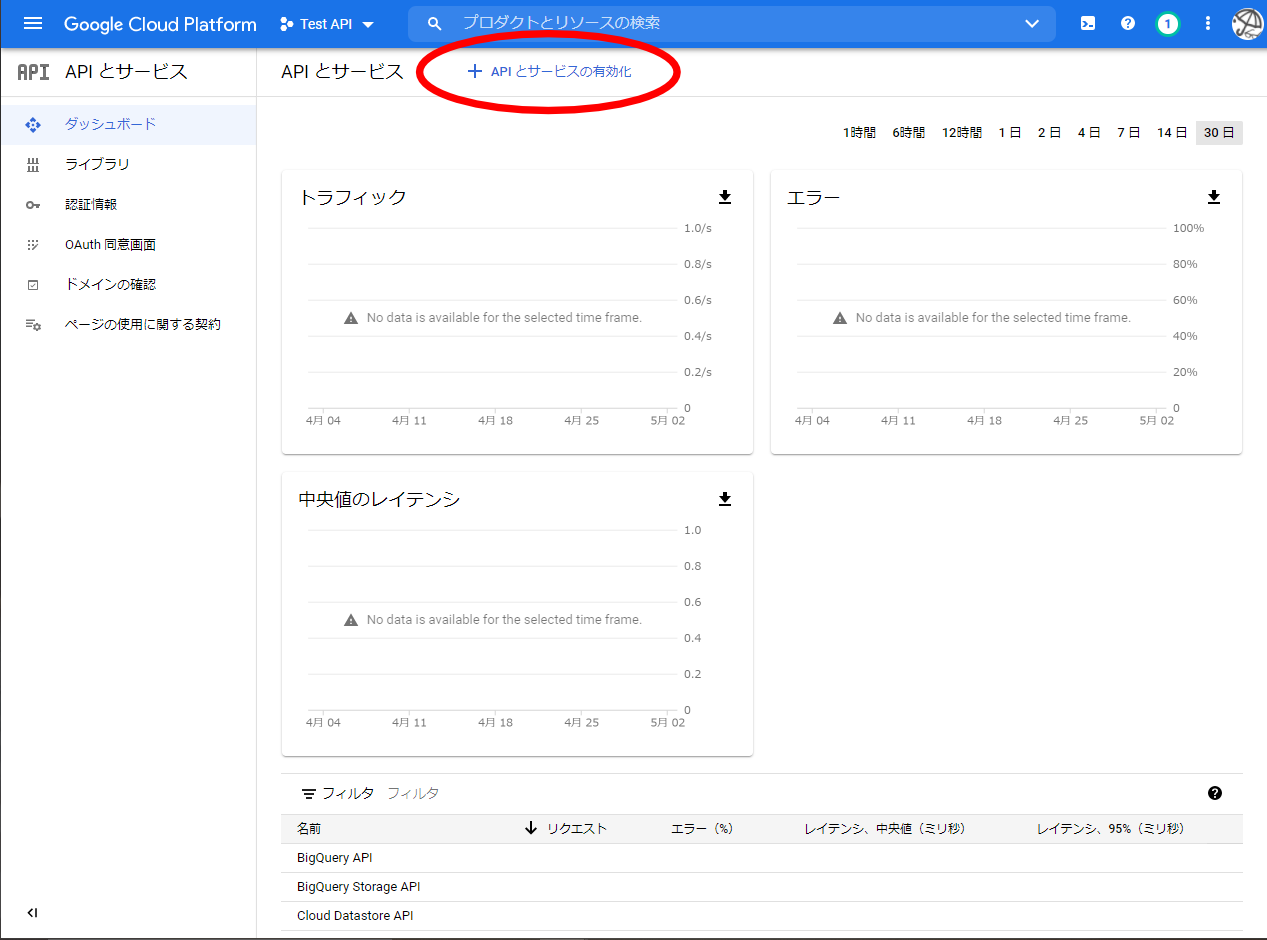Select the 14日 time range

pyautogui.click(x=1172, y=132)
